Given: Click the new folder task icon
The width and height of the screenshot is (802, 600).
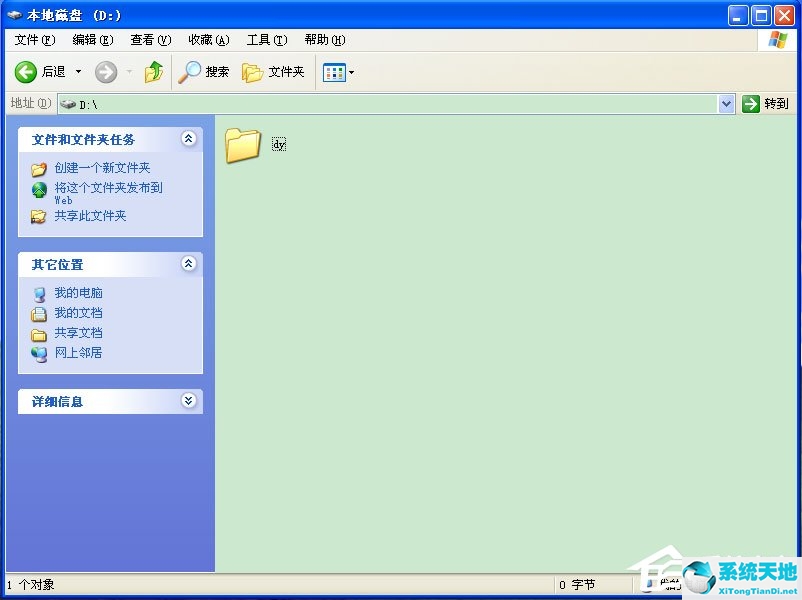Looking at the screenshot, I should pos(39,169).
